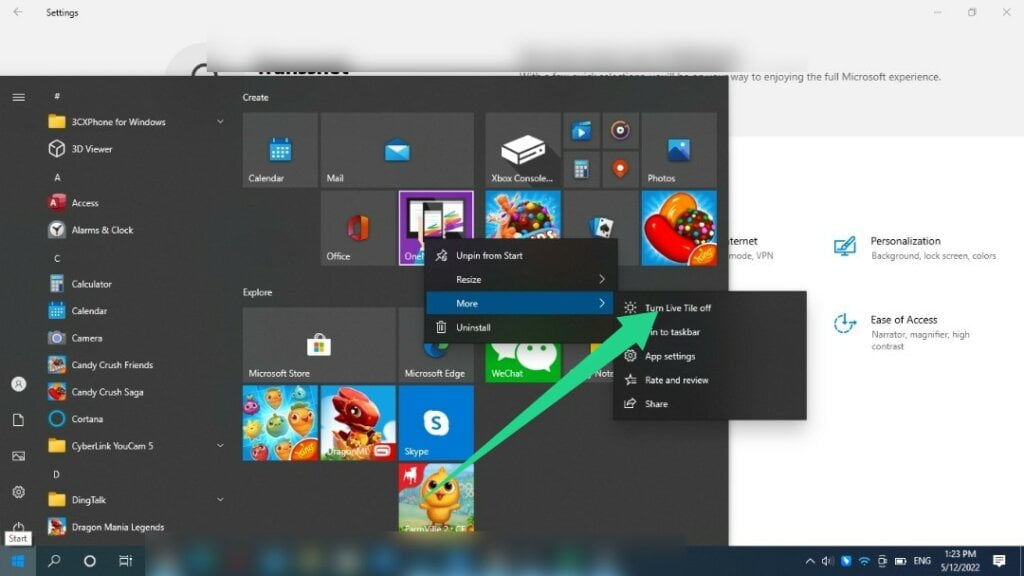Open the Mail tile
This screenshot has width=1024, height=576.
click(396, 149)
